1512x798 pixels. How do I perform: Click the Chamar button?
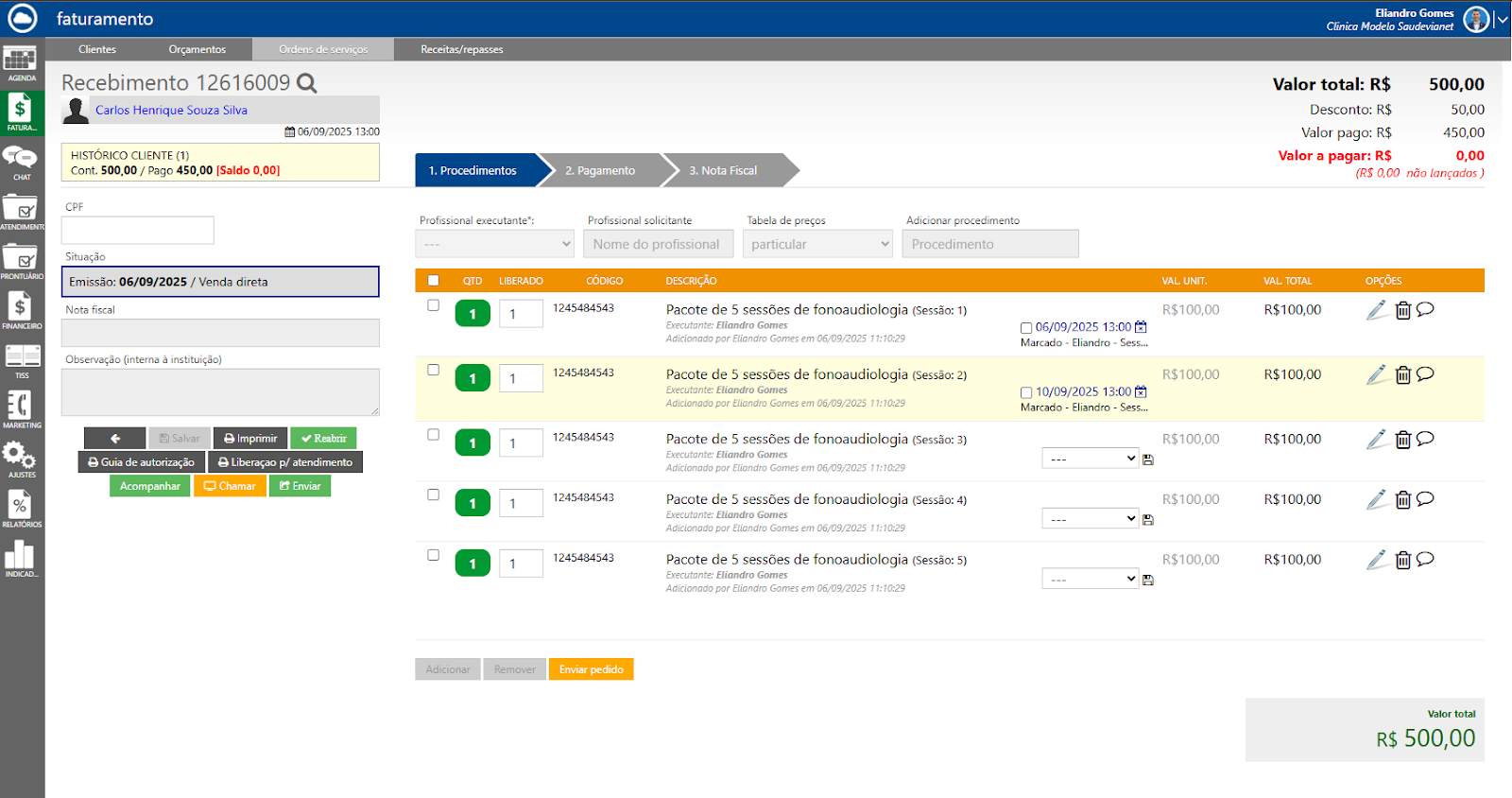230,486
